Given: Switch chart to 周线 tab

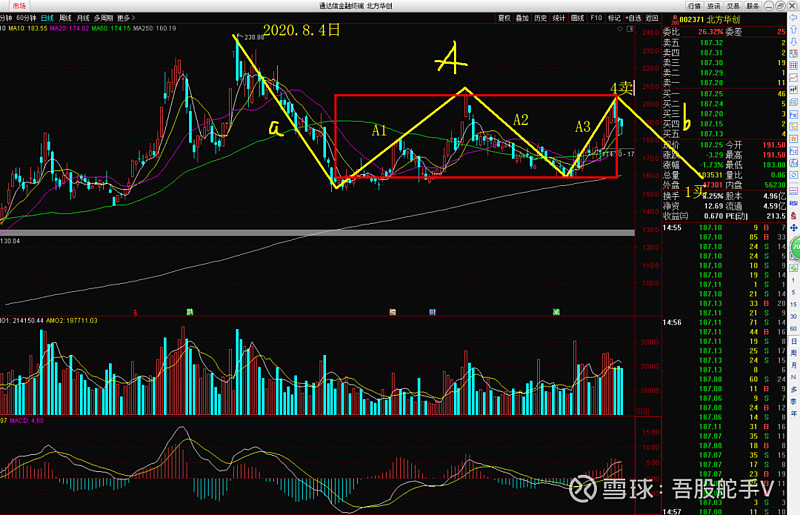Looking at the screenshot, I should click(65, 18).
